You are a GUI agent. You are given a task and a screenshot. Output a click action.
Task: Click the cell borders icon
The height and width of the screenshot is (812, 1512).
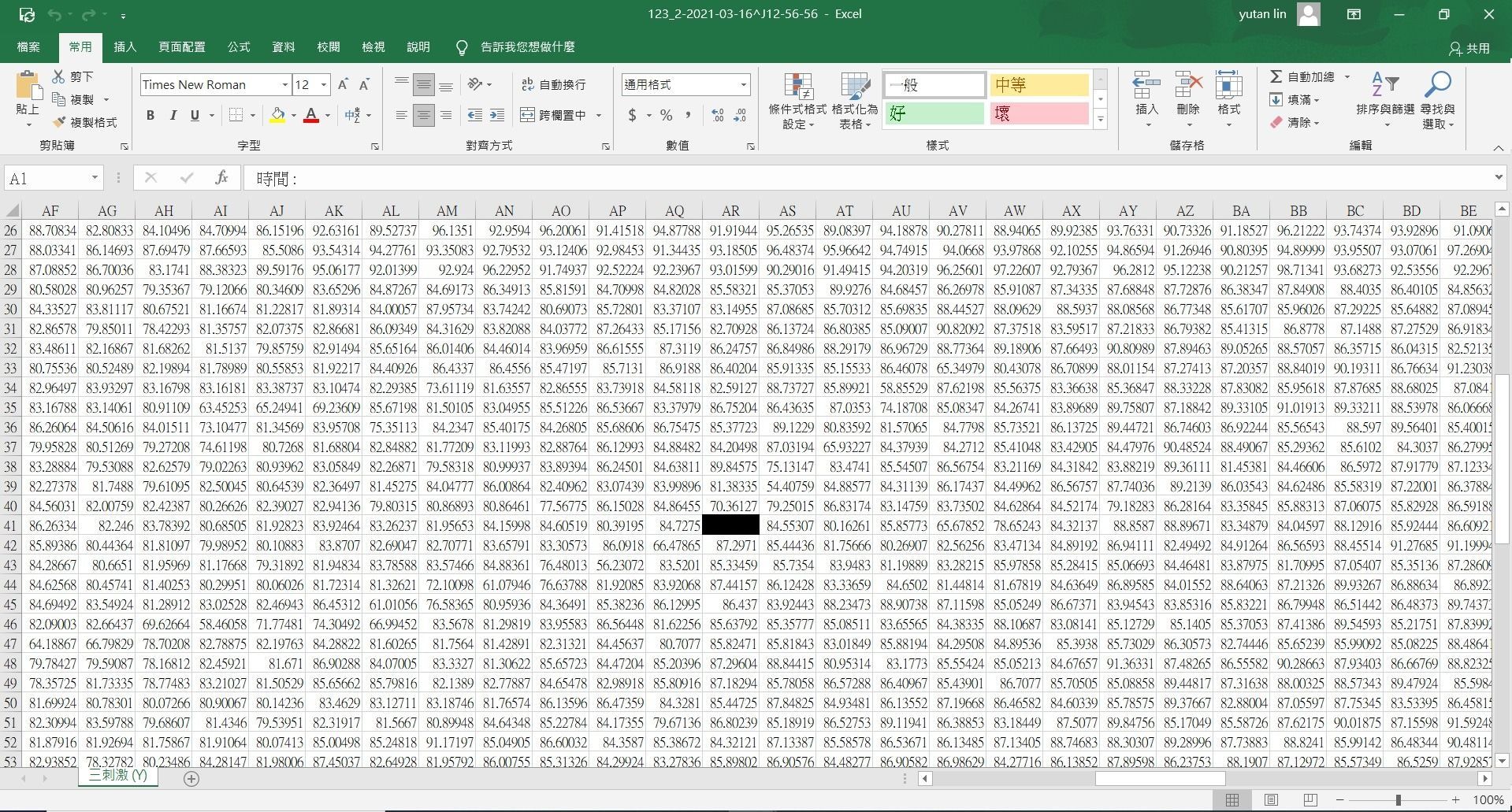(236, 116)
